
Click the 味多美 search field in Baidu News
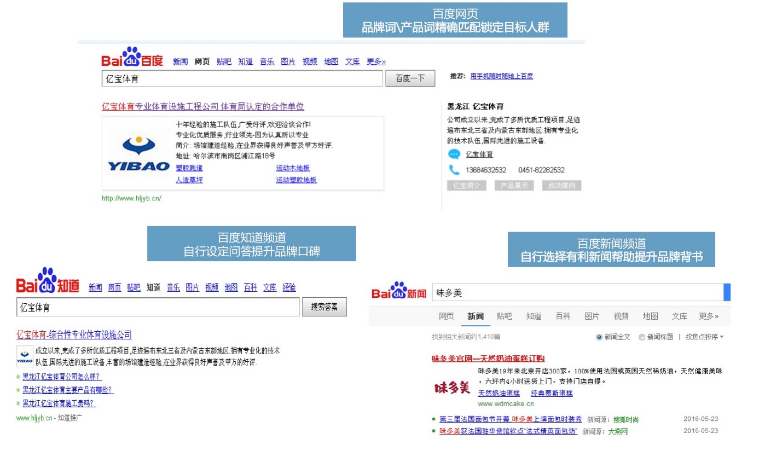(x=575, y=292)
